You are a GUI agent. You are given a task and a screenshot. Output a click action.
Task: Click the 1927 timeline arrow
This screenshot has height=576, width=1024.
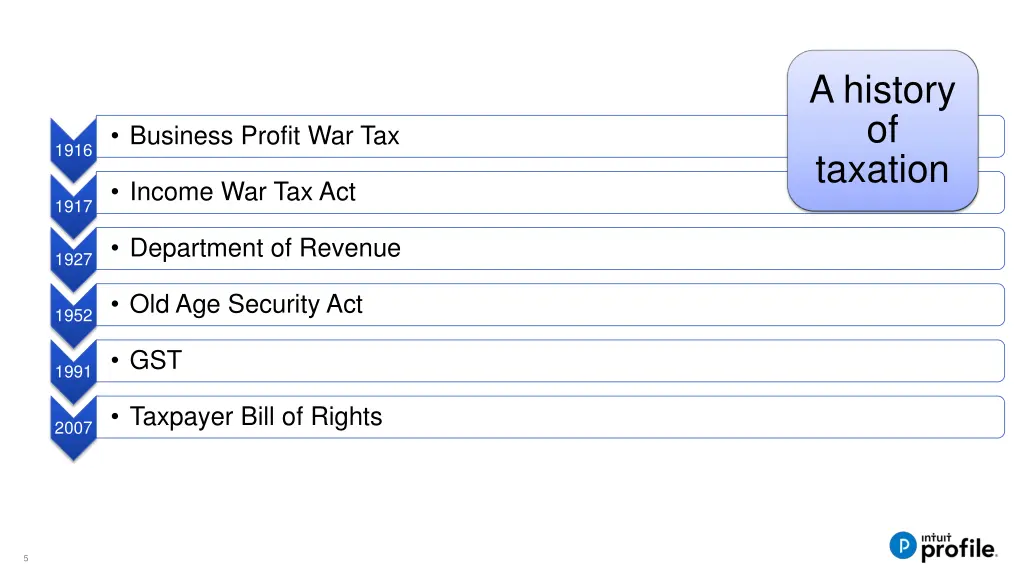[74, 259]
